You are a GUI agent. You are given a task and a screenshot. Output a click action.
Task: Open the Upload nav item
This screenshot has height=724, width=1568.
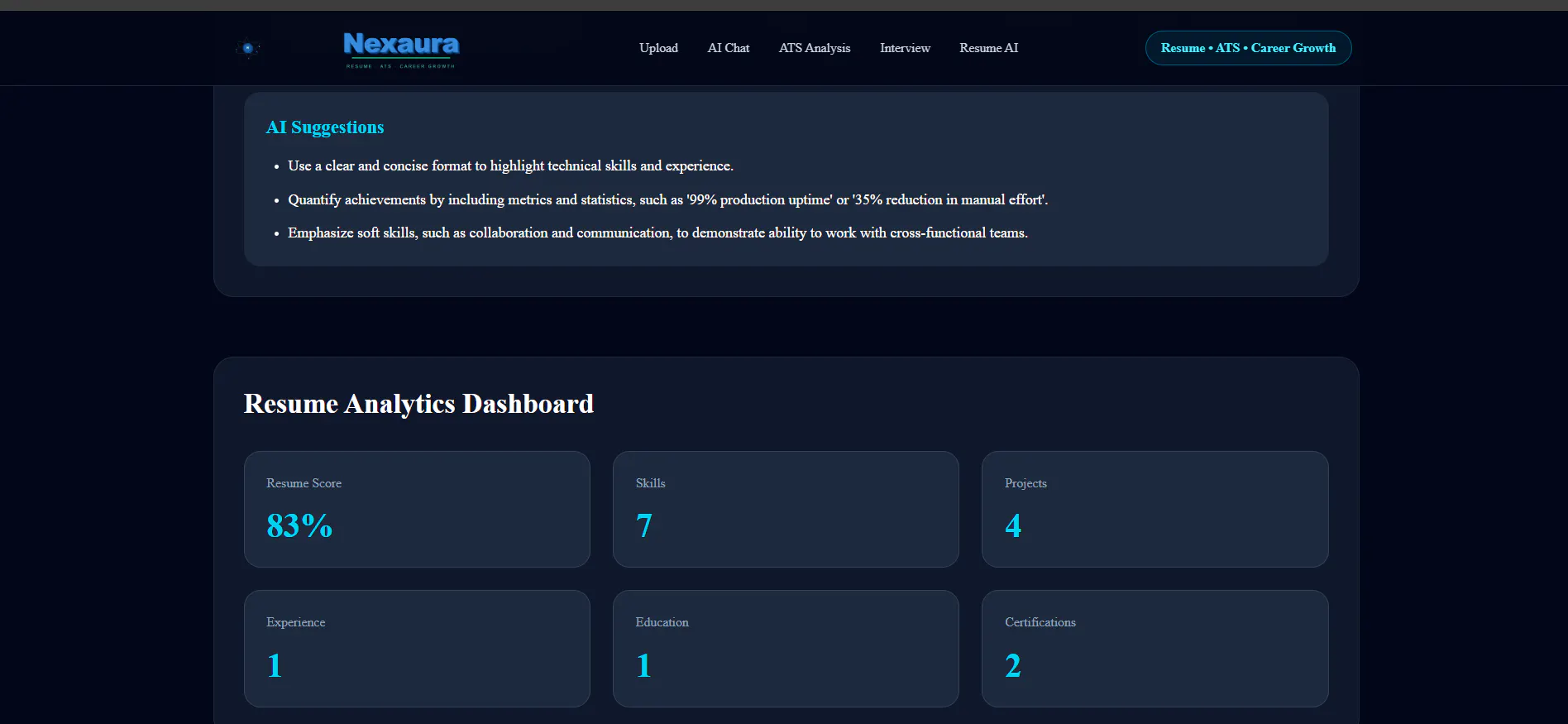(658, 48)
